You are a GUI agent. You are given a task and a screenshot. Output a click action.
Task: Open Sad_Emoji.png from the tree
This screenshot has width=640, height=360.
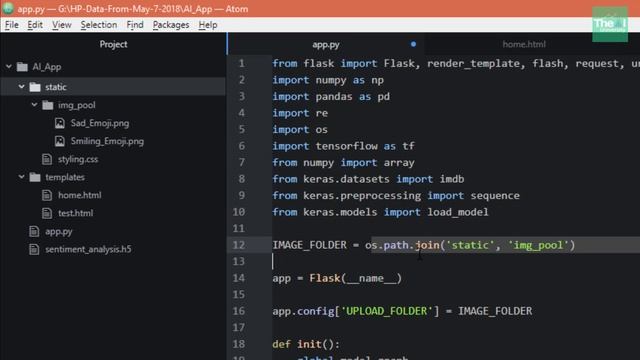(x=100, y=123)
